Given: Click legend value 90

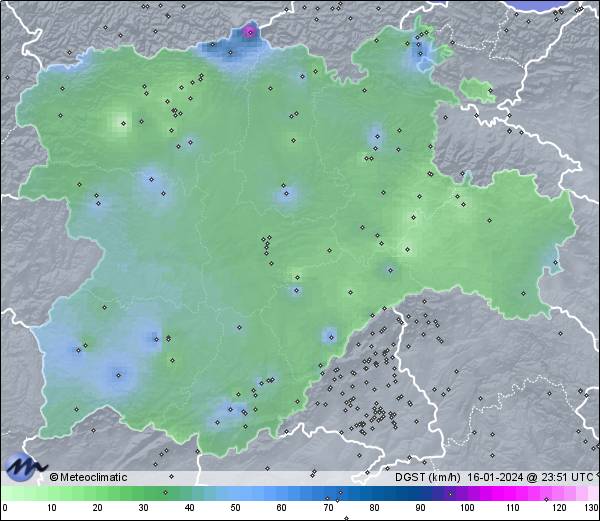Looking at the screenshot, I should (420, 508).
